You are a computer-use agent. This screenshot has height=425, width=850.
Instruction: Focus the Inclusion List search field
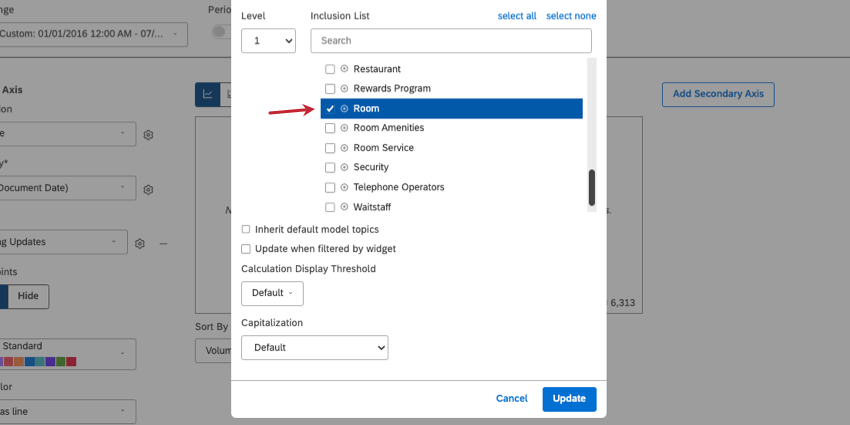tap(451, 41)
